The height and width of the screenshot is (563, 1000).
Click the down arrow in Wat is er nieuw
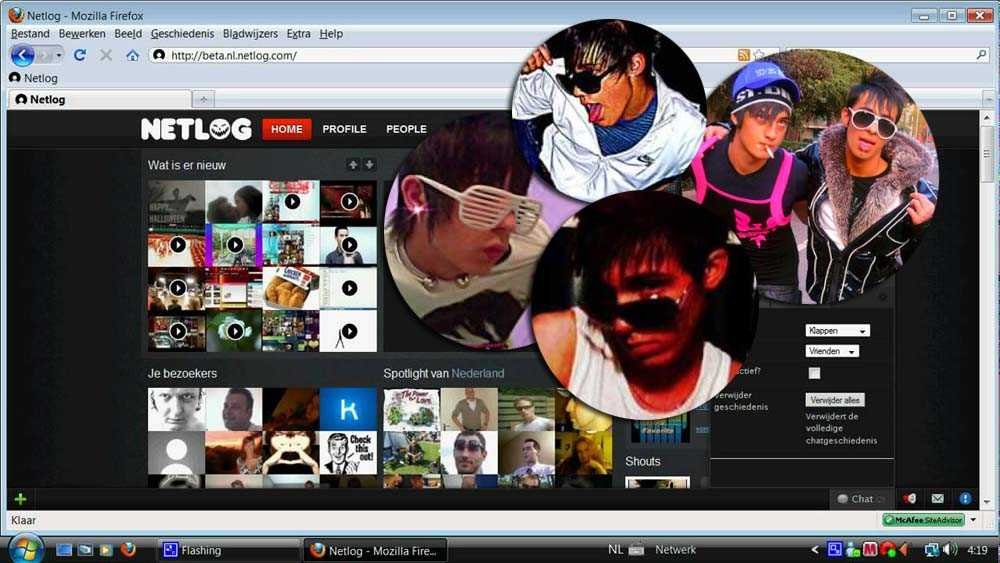369,165
